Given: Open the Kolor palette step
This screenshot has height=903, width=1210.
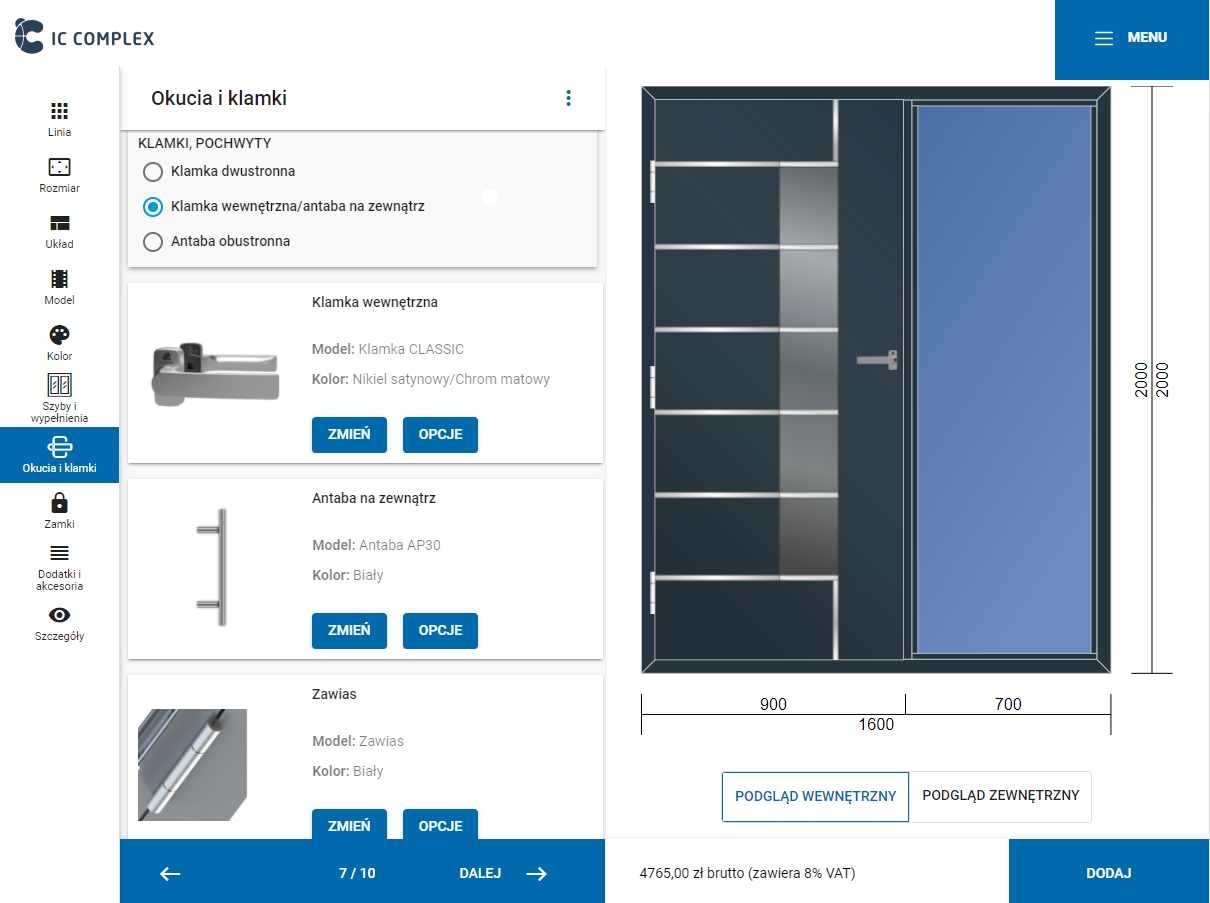Looking at the screenshot, I should (59, 343).
